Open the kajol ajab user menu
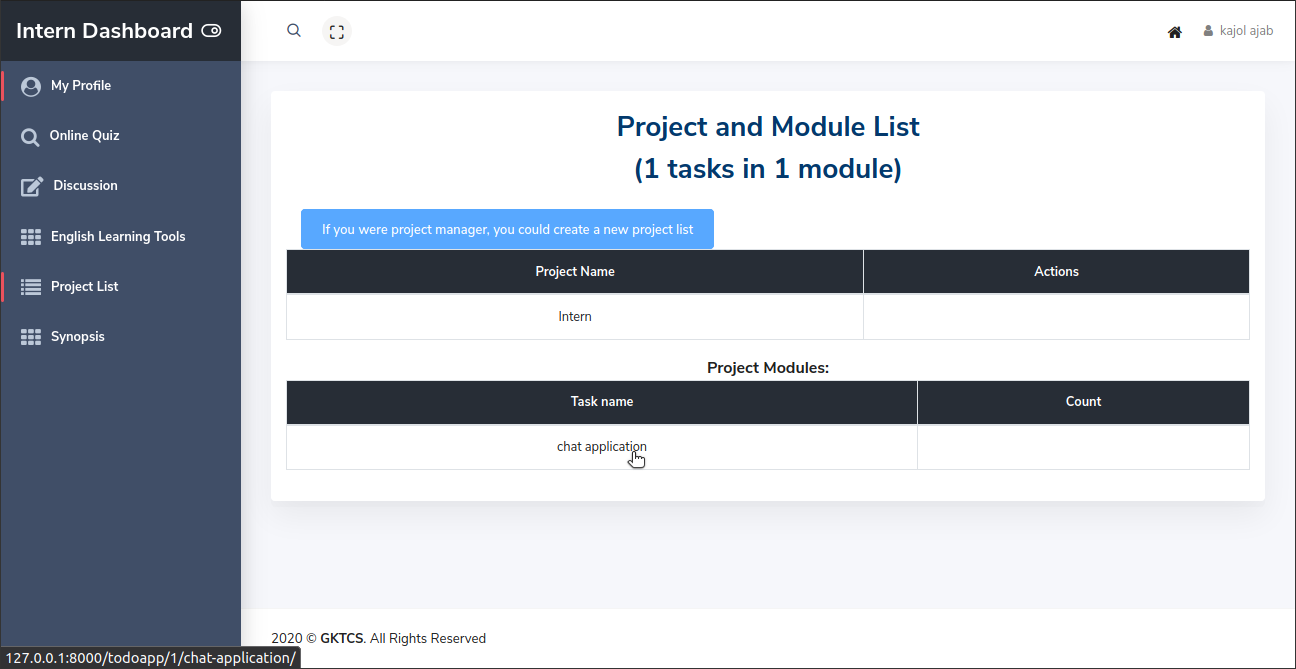Screen dimensions: 1296x669 click(x=1238, y=31)
